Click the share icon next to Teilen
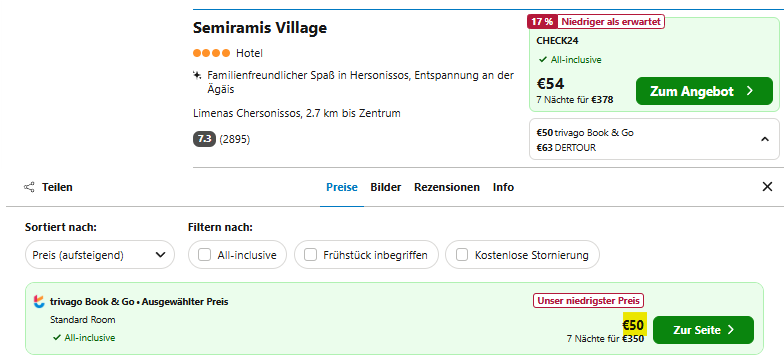Image resolution: width=784 pixels, height=360 pixels. point(29,188)
